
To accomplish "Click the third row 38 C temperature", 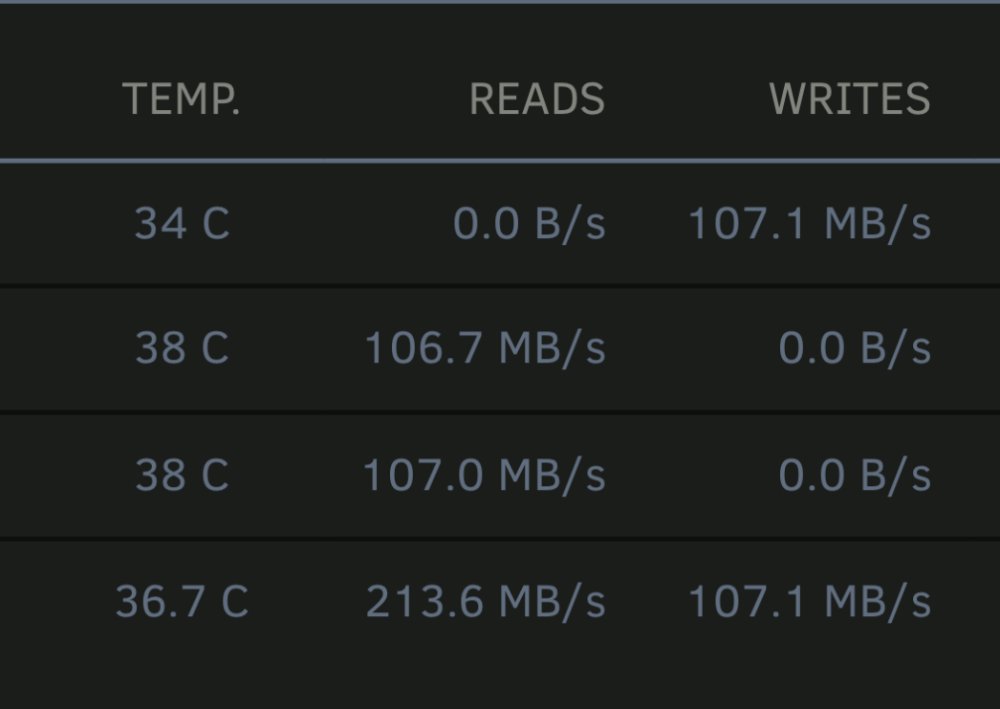I will pos(182,475).
